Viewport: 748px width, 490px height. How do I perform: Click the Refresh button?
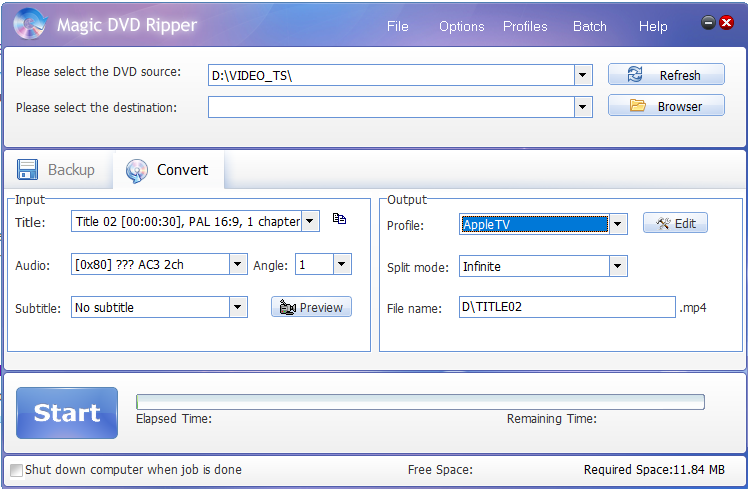pos(666,75)
